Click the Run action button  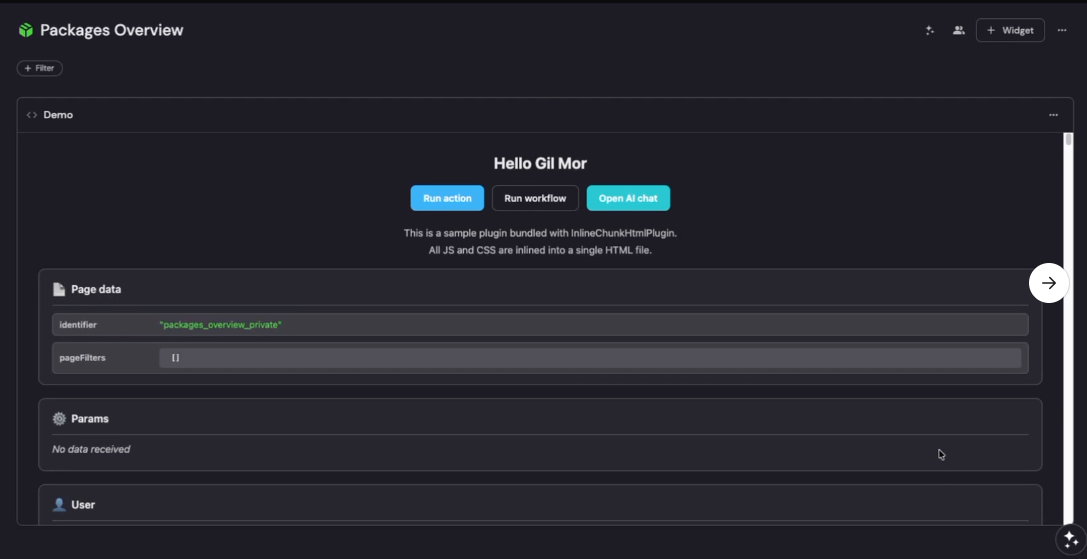(447, 198)
